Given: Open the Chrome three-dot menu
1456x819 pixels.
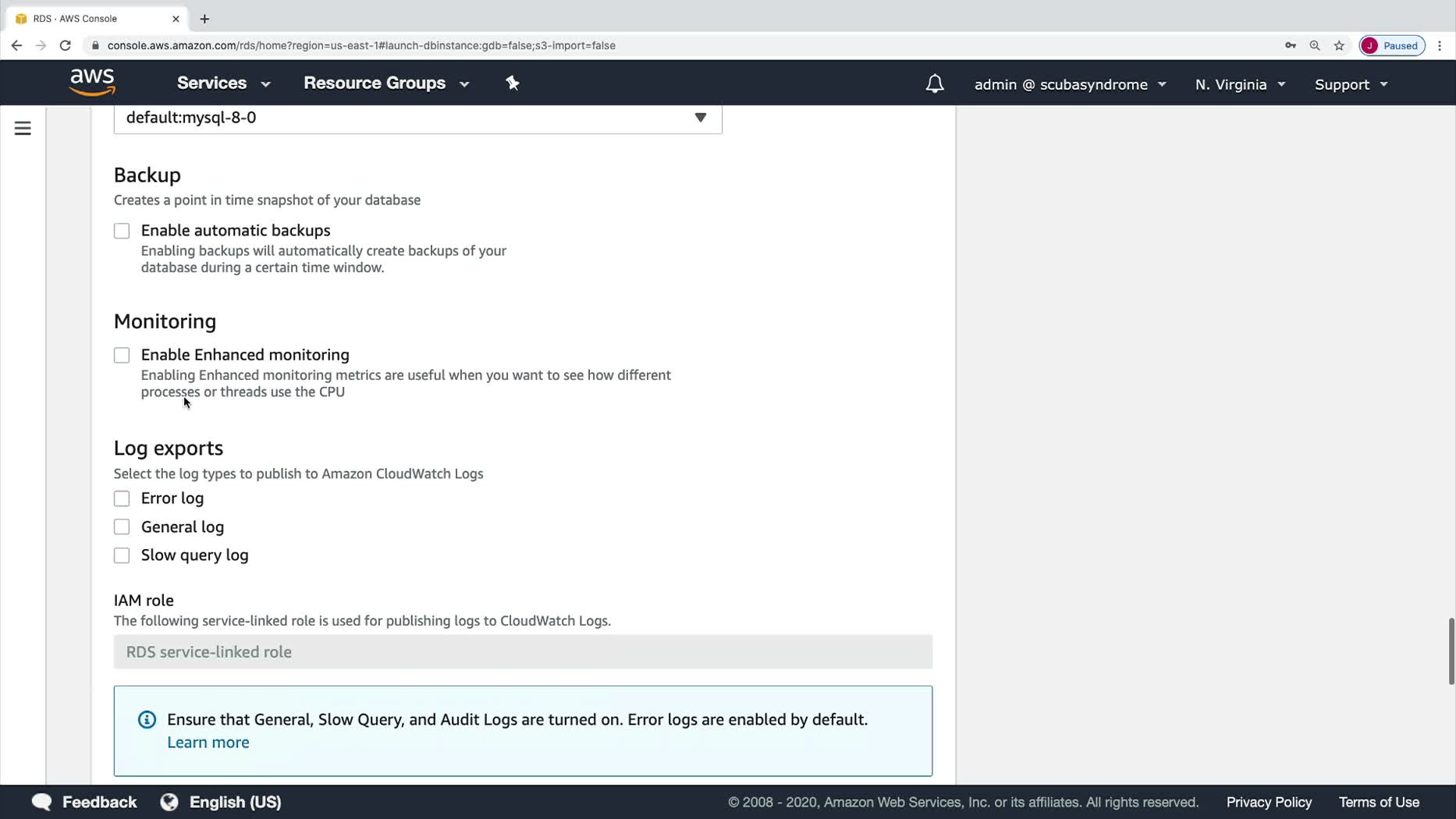Looking at the screenshot, I should pos(1440,45).
